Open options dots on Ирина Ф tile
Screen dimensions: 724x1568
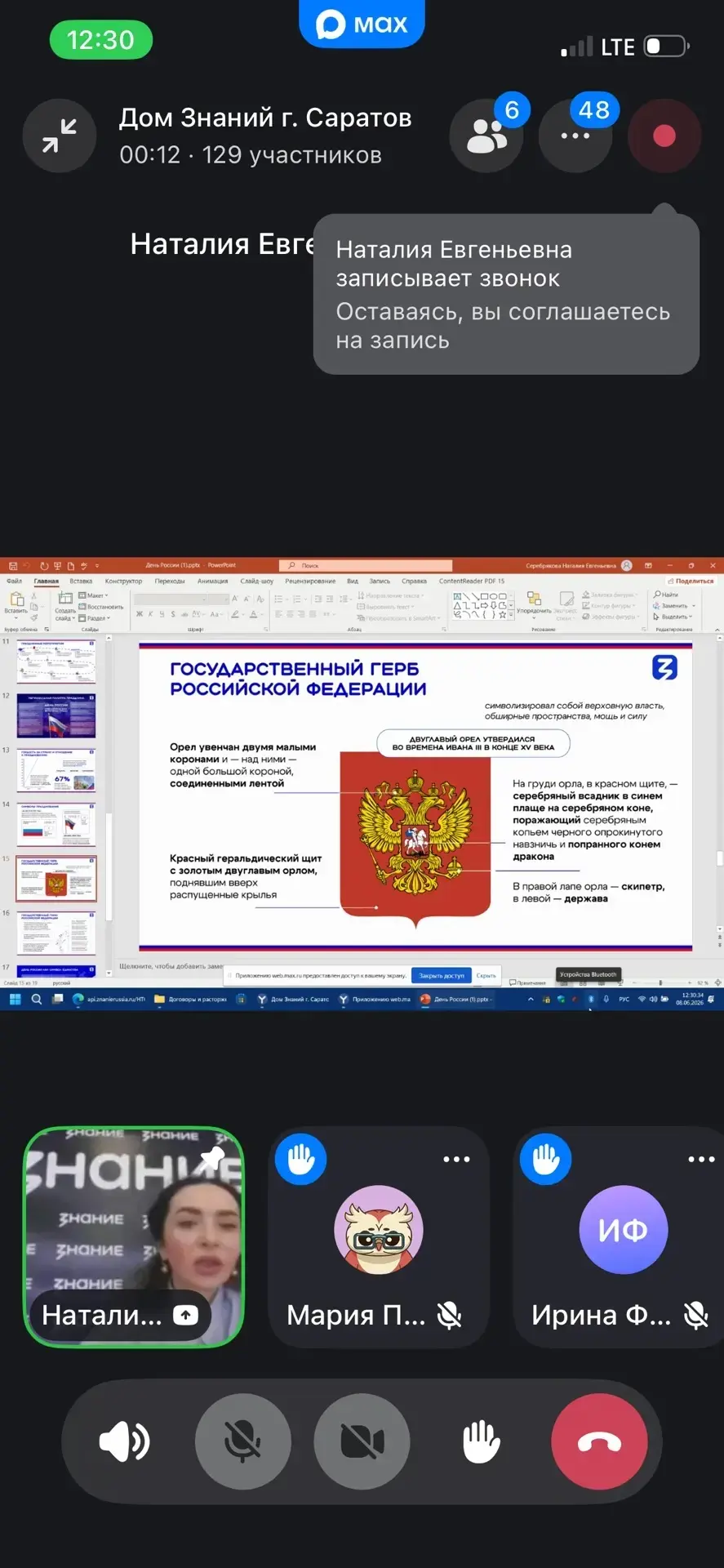[x=701, y=1159]
